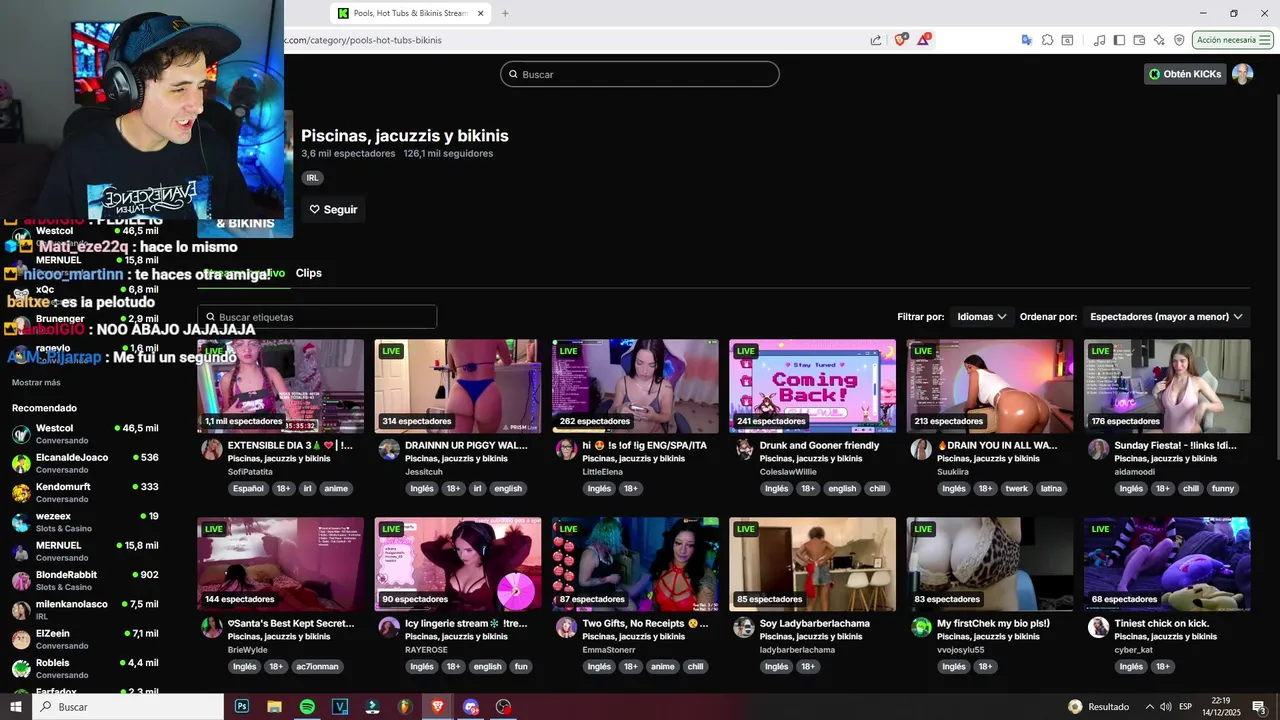Open the 'Coming Back!' stream thumbnail
Screen dimensions: 1280x720
[x=812, y=386]
